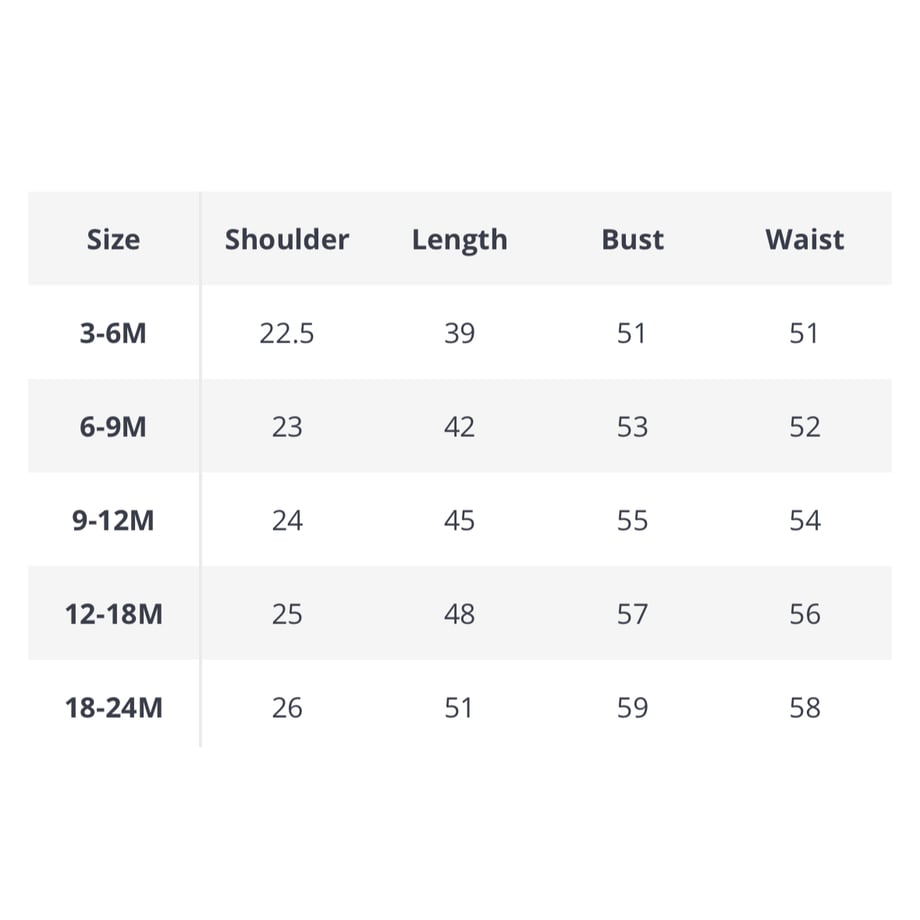Select the 6-9M size row label
This screenshot has height=920, width=920.
(x=113, y=427)
